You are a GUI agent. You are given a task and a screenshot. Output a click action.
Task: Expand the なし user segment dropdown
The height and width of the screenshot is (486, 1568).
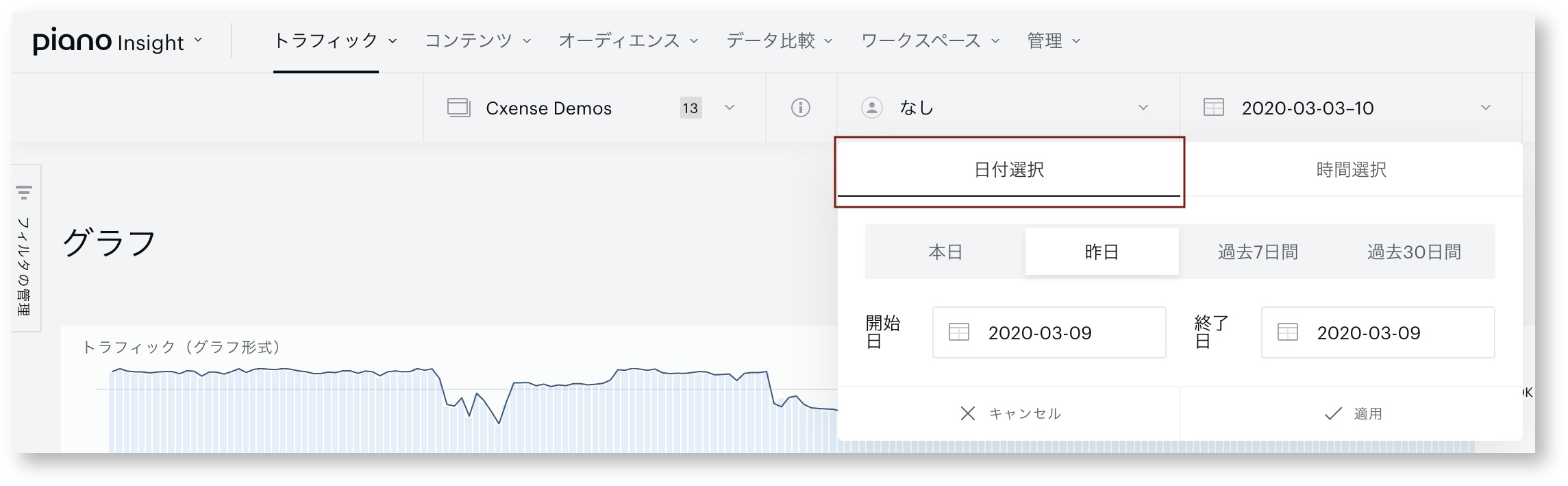tap(1008, 108)
